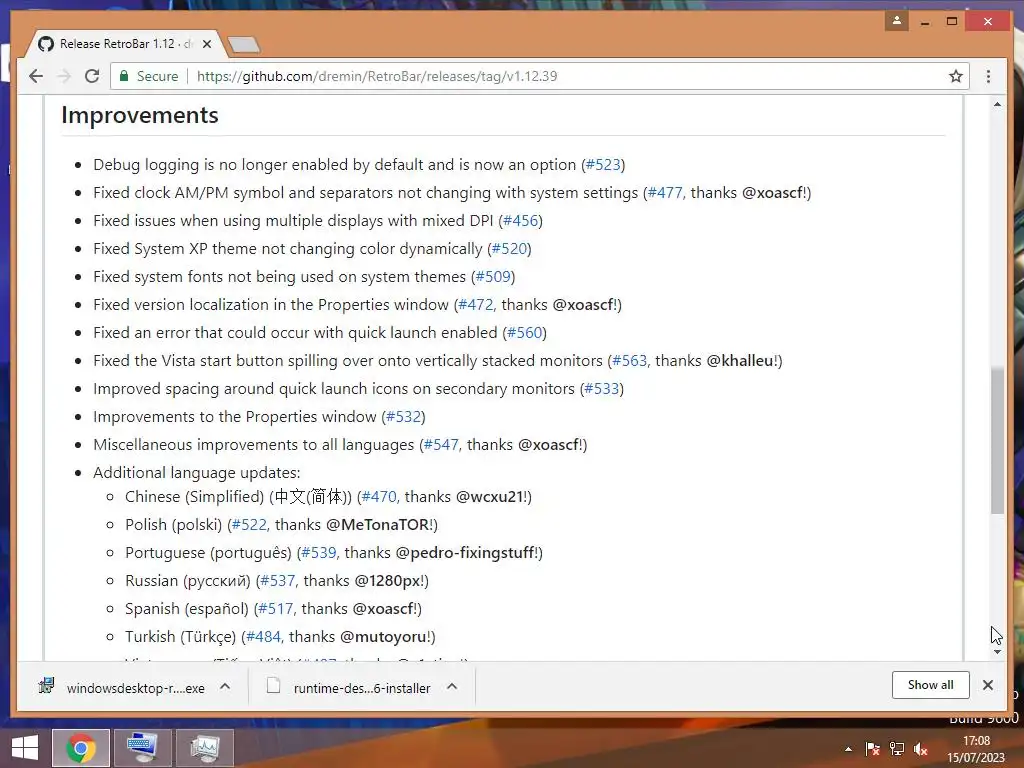The image size is (1024, 768).
Task: Open the computer keyboard taskbar app
Action: [x=142, y=748]
